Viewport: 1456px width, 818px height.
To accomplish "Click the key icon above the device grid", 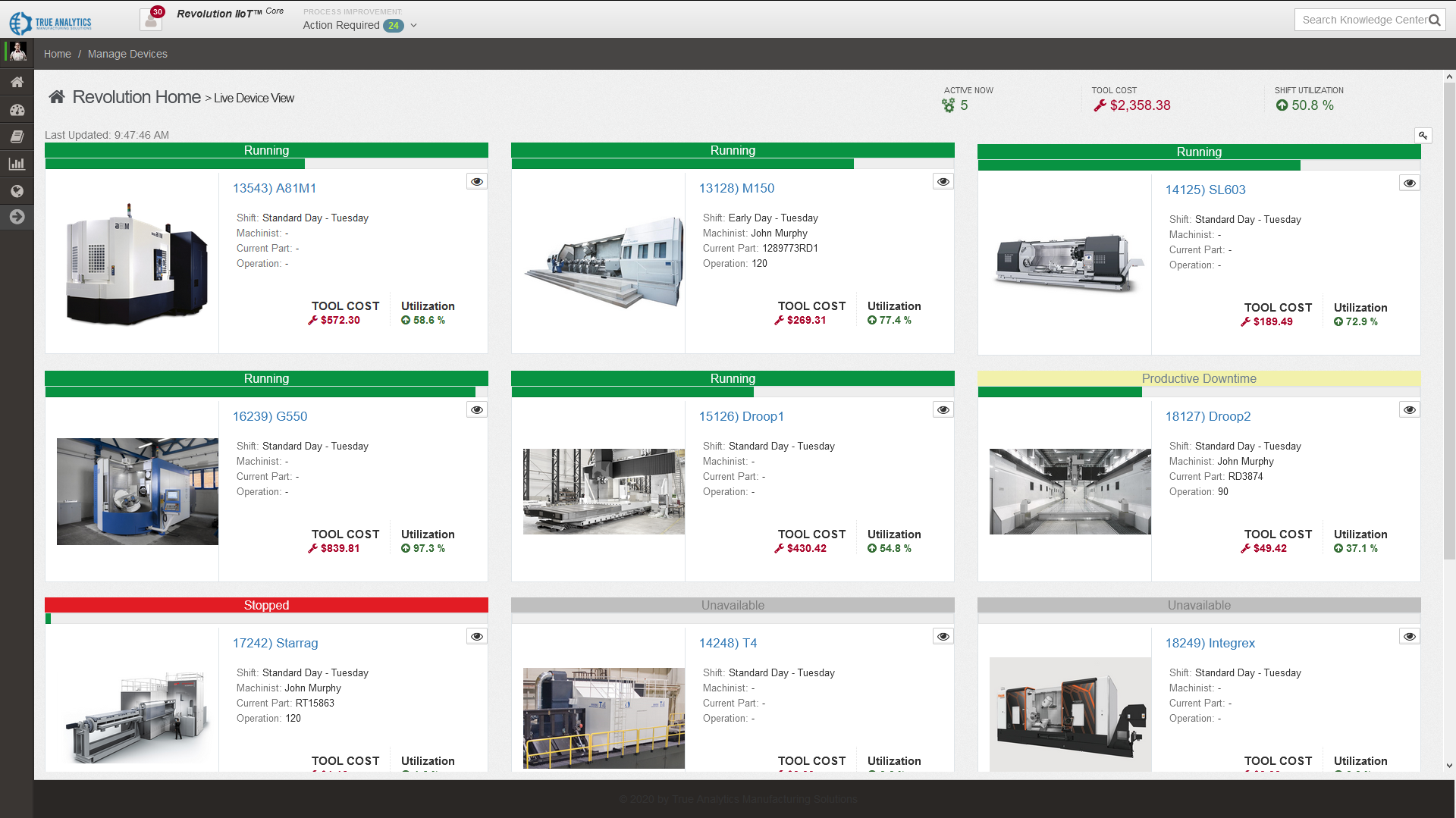I will tap(1423, 135).
